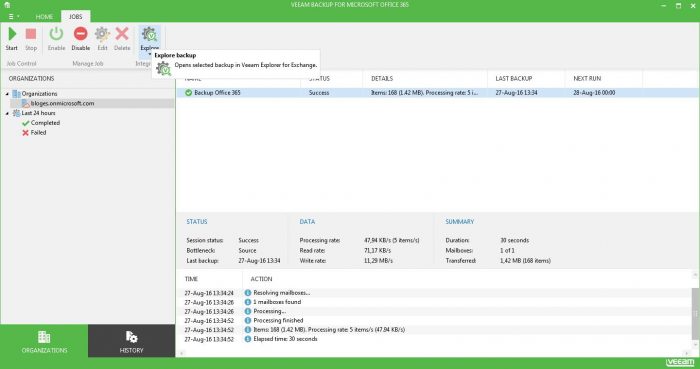Delete the selected job
The height and width of the screenshot is (369, 700).
pyautogui.click(x=122, y=38)
